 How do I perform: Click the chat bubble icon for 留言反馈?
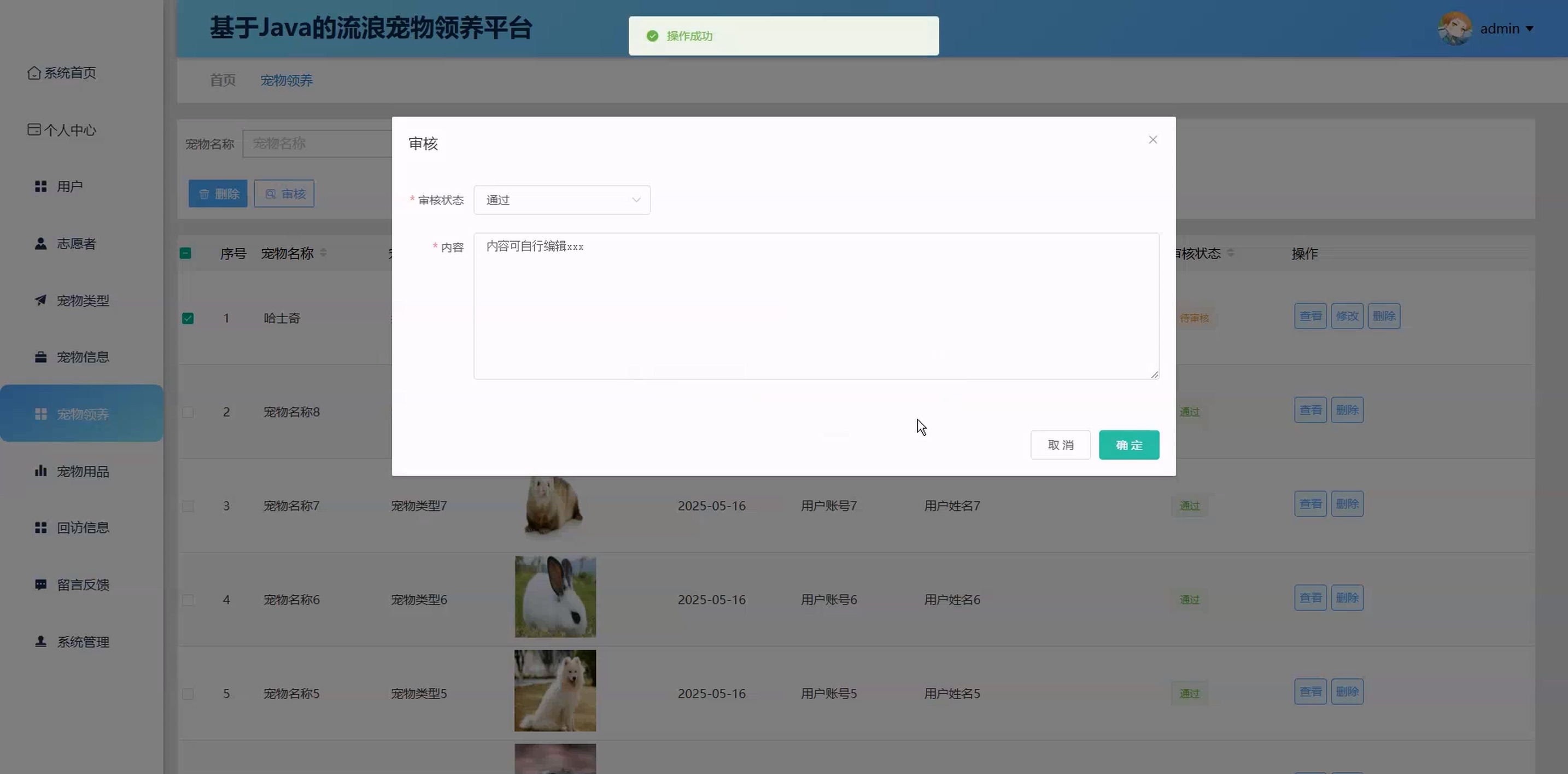[x=41, y=585]
